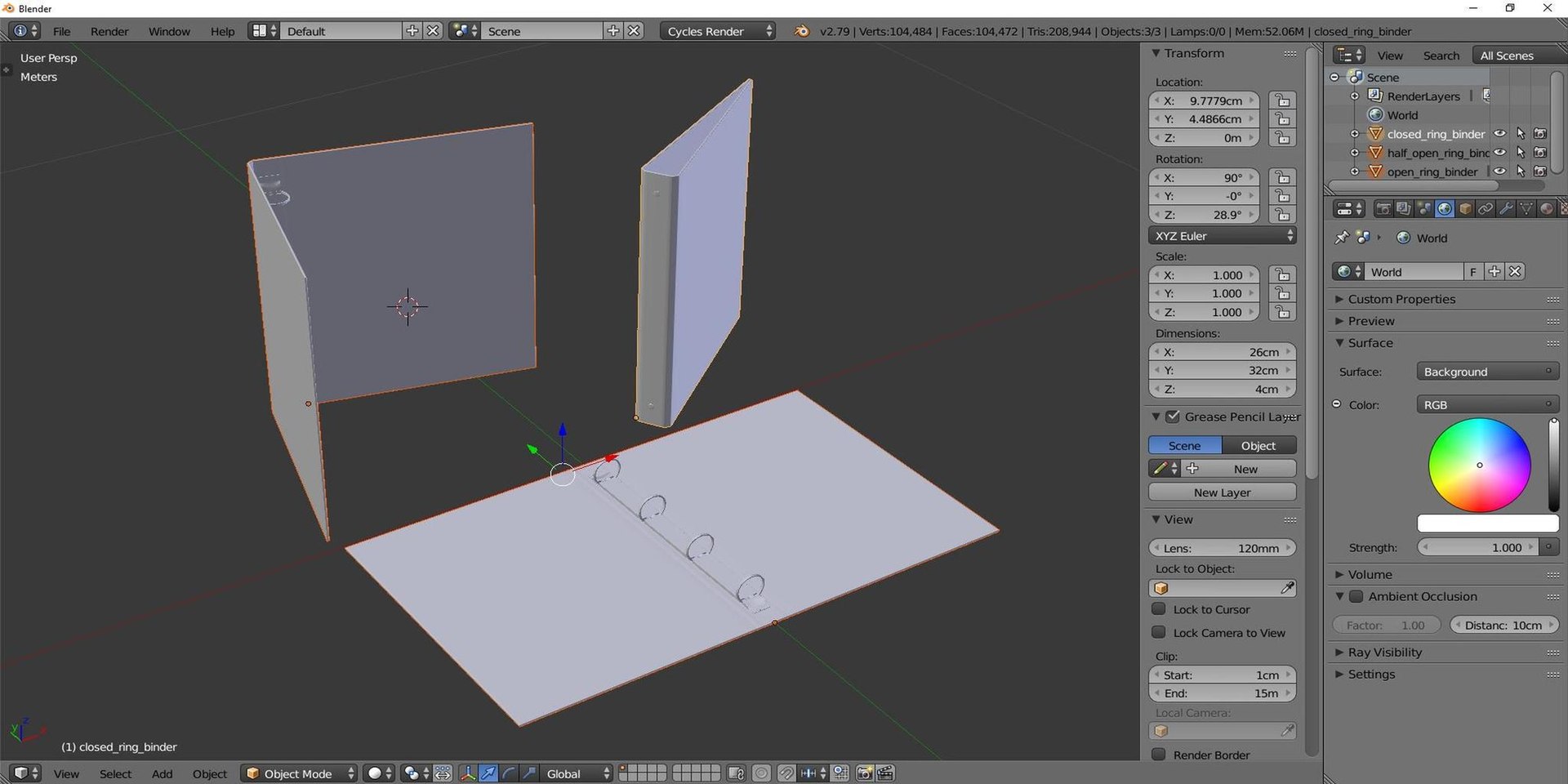
Task: Lock the Scale Y value
Action: click(x=1282, y=293)
